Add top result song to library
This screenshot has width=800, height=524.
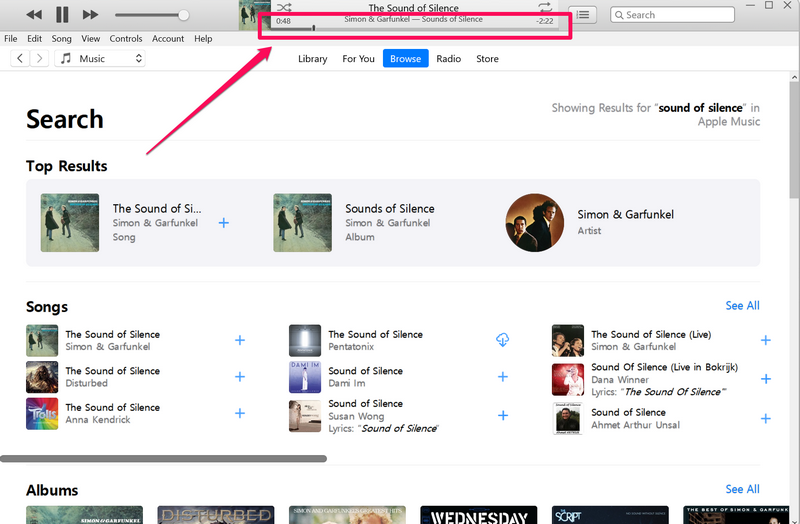pyautogui.click(x=224, y=223)
